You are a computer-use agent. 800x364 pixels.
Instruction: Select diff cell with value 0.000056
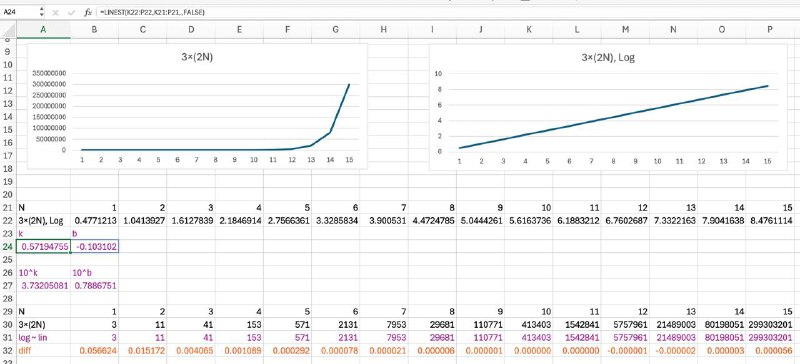(769, 350)
